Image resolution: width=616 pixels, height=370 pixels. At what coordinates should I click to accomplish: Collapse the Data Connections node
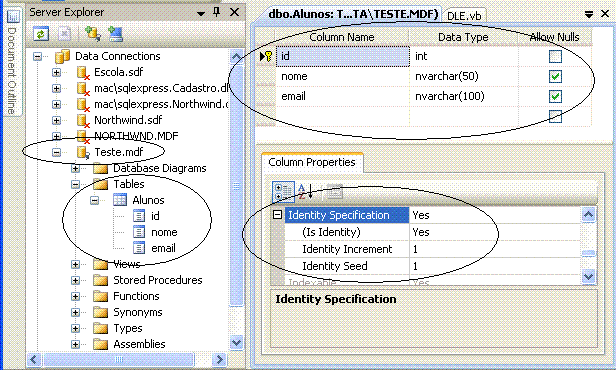[37, 57]
